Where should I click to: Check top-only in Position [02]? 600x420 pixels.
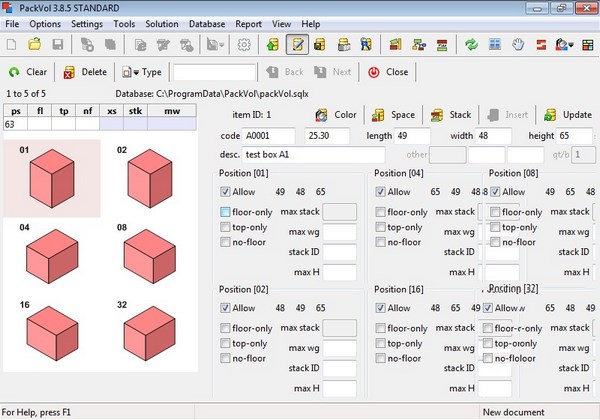225,343
